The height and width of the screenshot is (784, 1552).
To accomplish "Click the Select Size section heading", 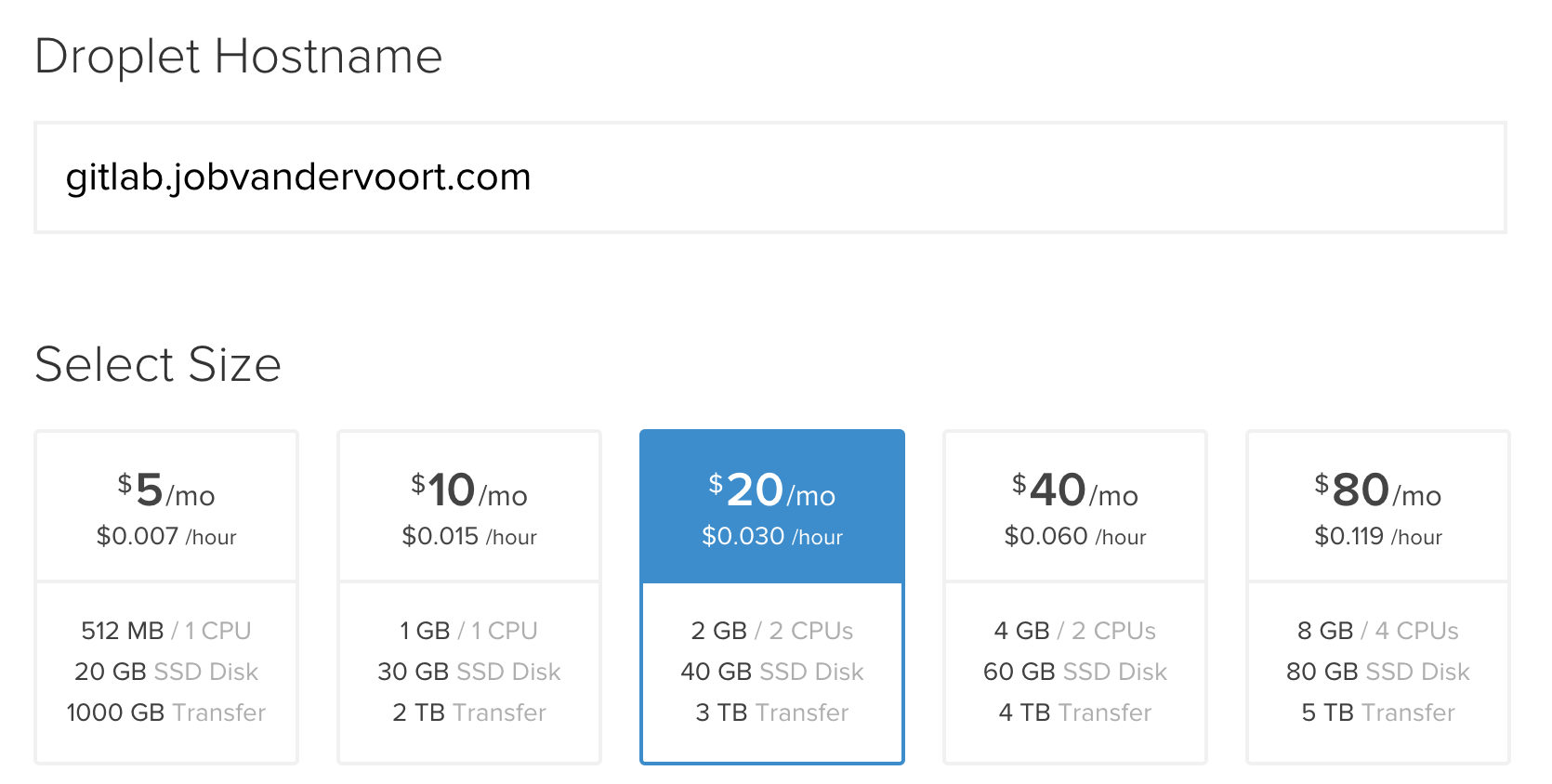I will click(158, 363).
